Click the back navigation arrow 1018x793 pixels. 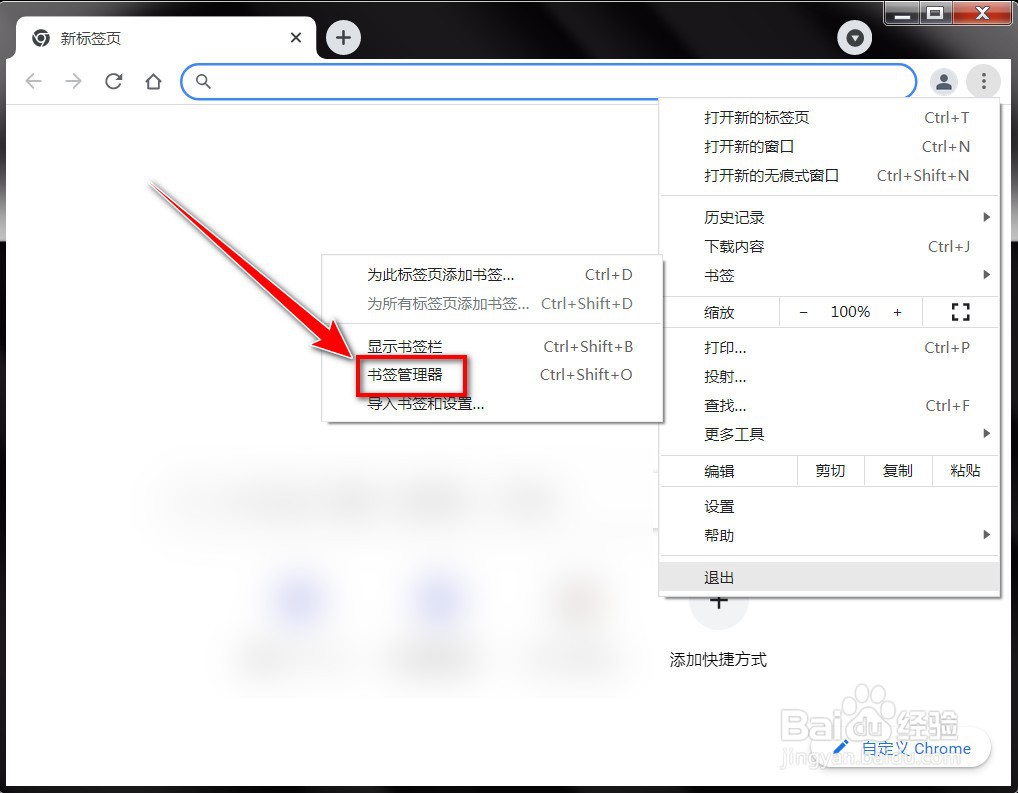[33, 81]
